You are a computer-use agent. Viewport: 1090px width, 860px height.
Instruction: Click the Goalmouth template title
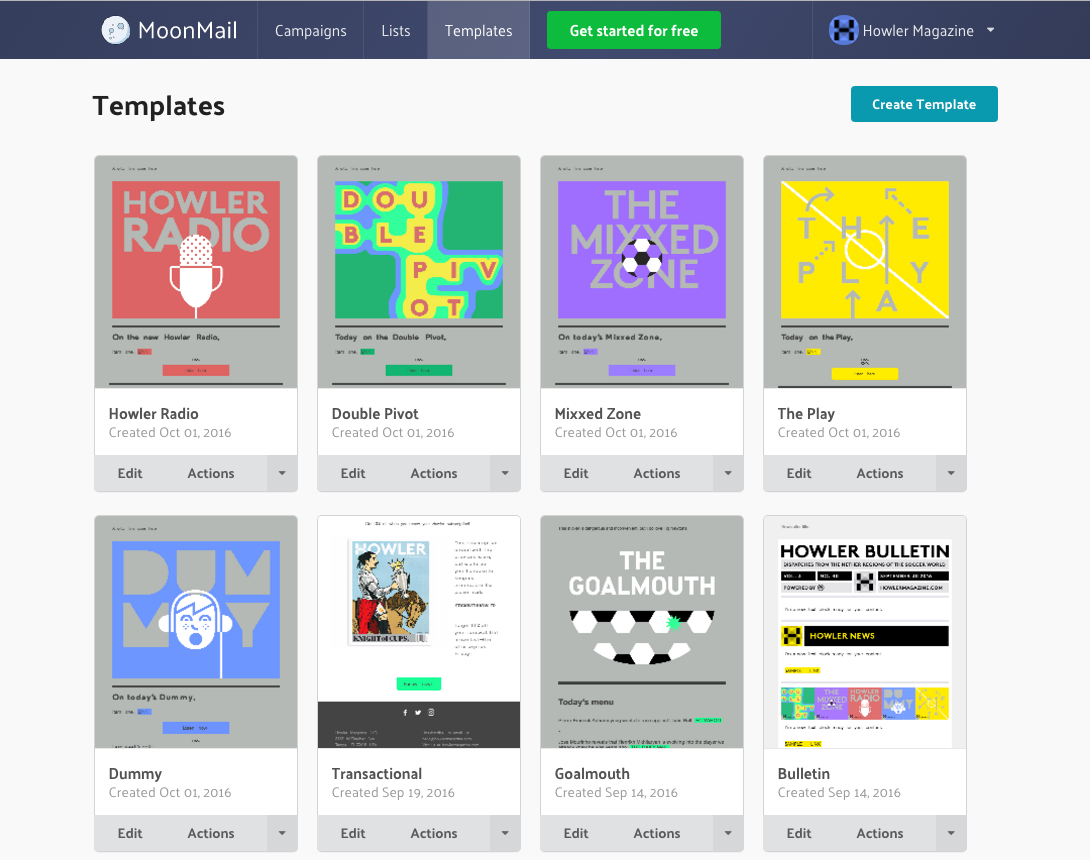(x=592, y=774)
